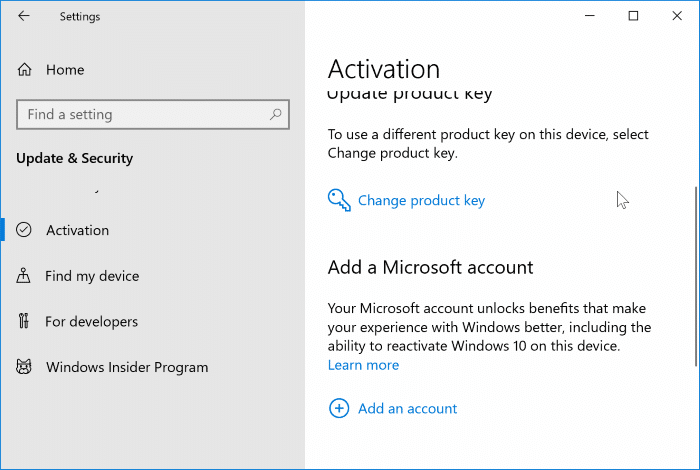Click the plus circle icon for adding account
The width and height of the screenshot is (700, 470).
coord(339,408)
